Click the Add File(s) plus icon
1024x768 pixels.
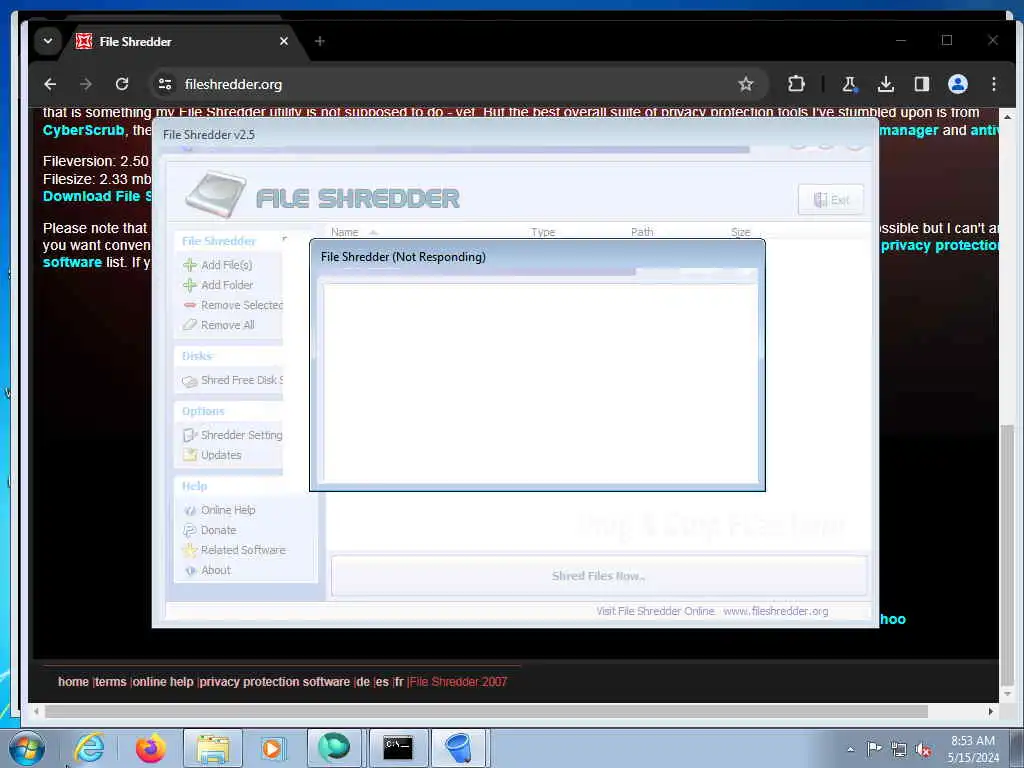pos(190,264)
